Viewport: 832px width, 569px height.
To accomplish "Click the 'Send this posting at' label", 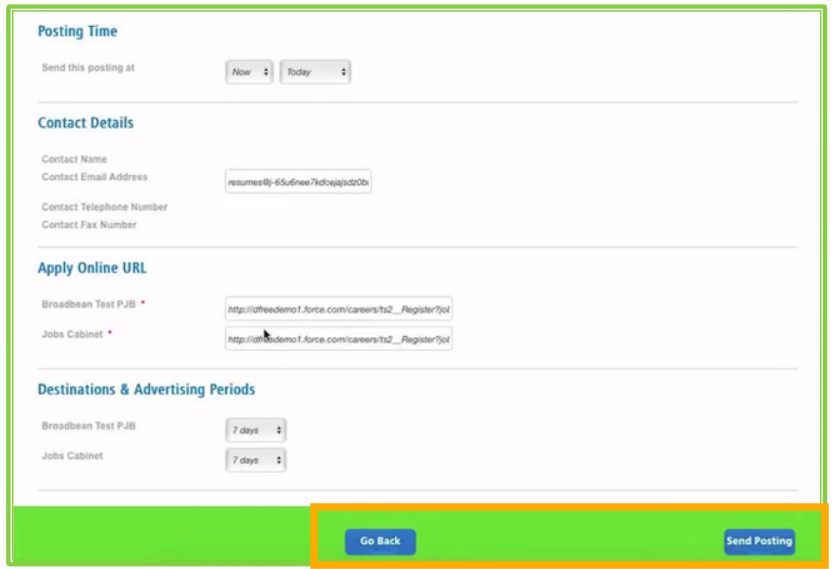I will click(88, 68).
